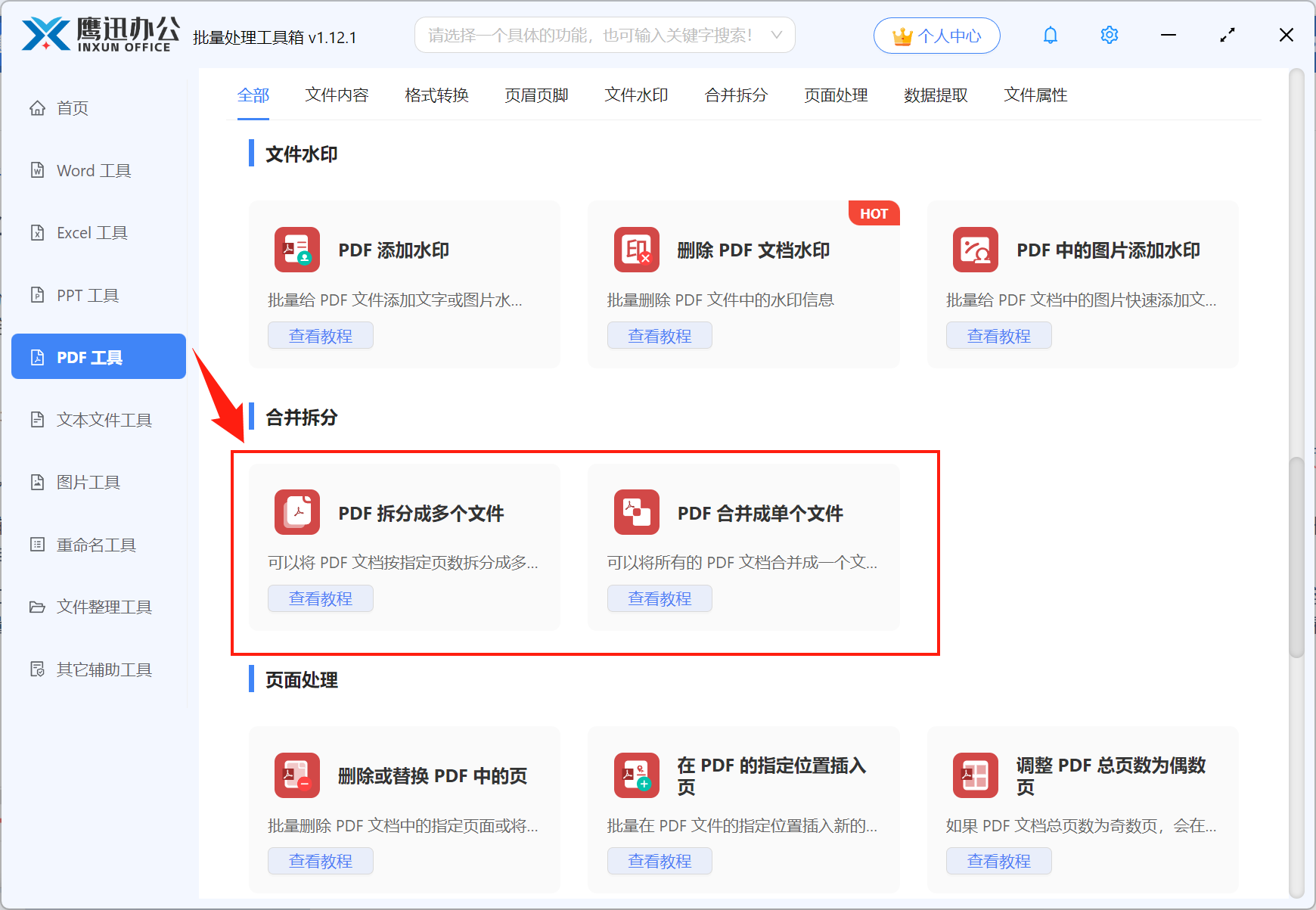Screen dimensions: 1316x910
Task: Open 个人中心
Action: tap(936, 35)
